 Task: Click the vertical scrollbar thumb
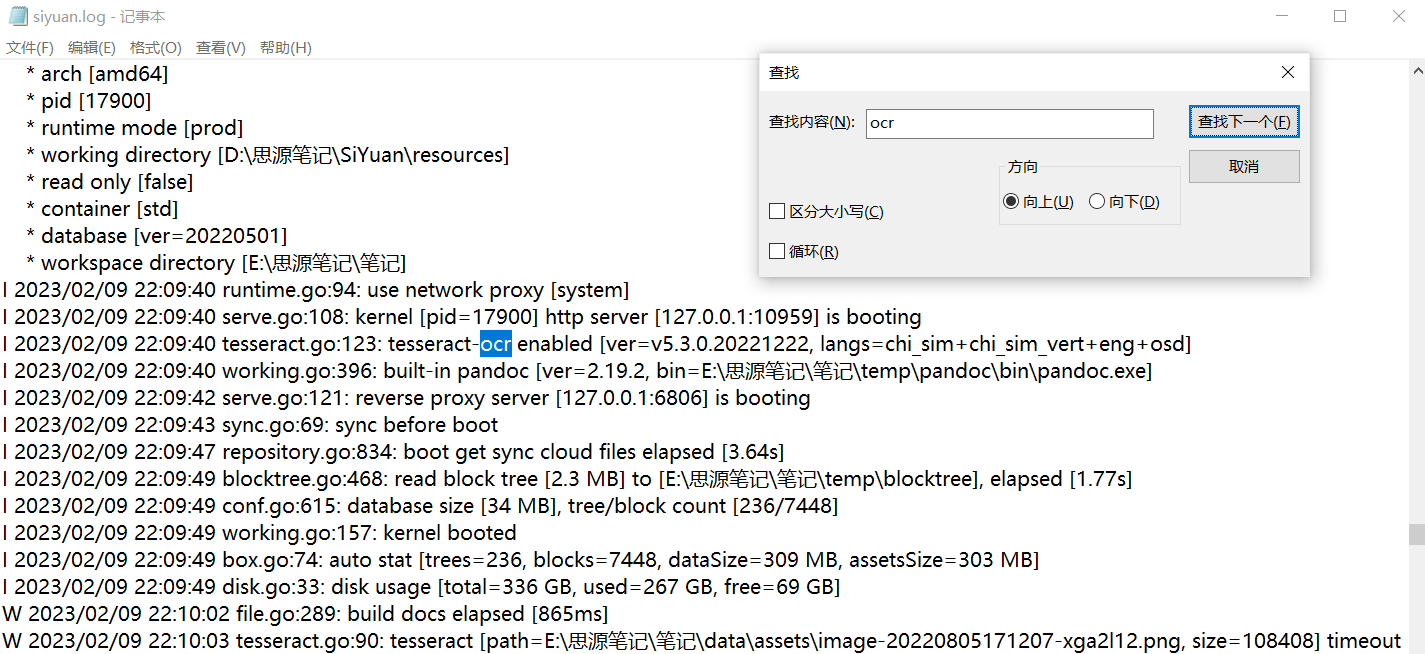[1417, 535]
